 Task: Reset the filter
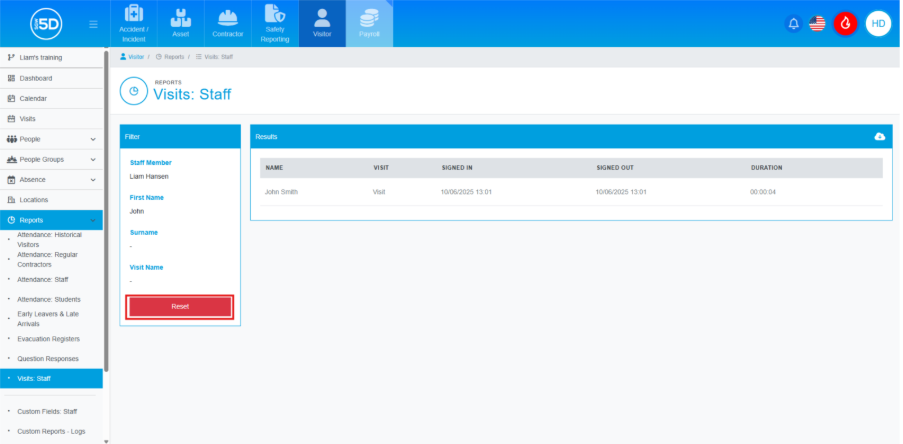[180, 306]
